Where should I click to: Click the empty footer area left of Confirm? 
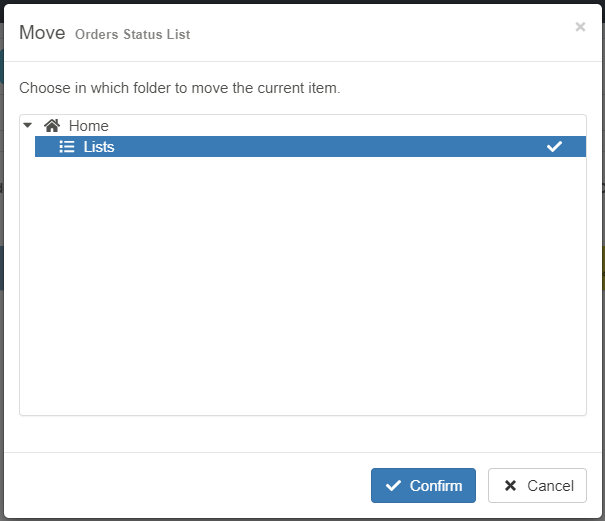tap(190, 486)
